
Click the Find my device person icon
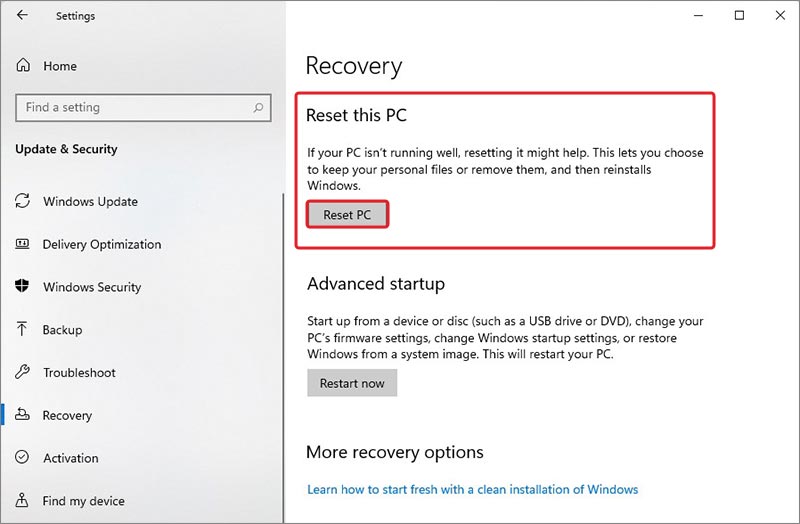point(22,500)
